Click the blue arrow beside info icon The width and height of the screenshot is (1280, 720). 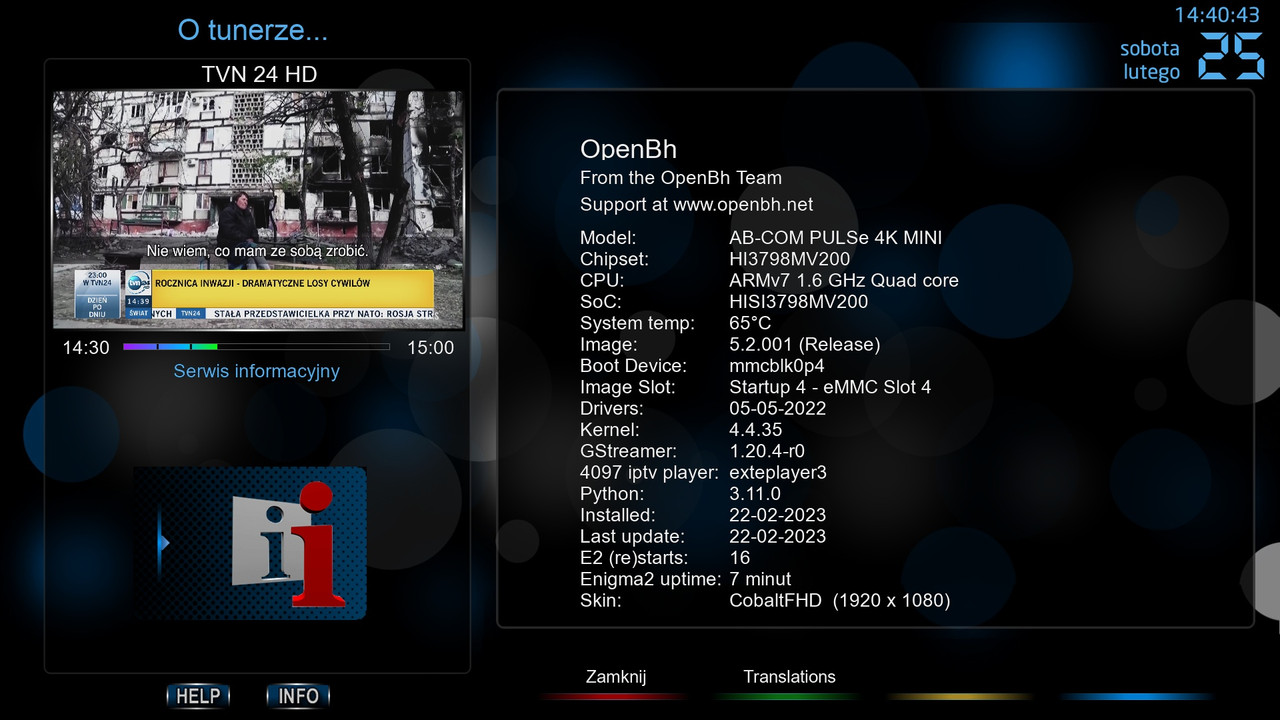click(164, 543)
